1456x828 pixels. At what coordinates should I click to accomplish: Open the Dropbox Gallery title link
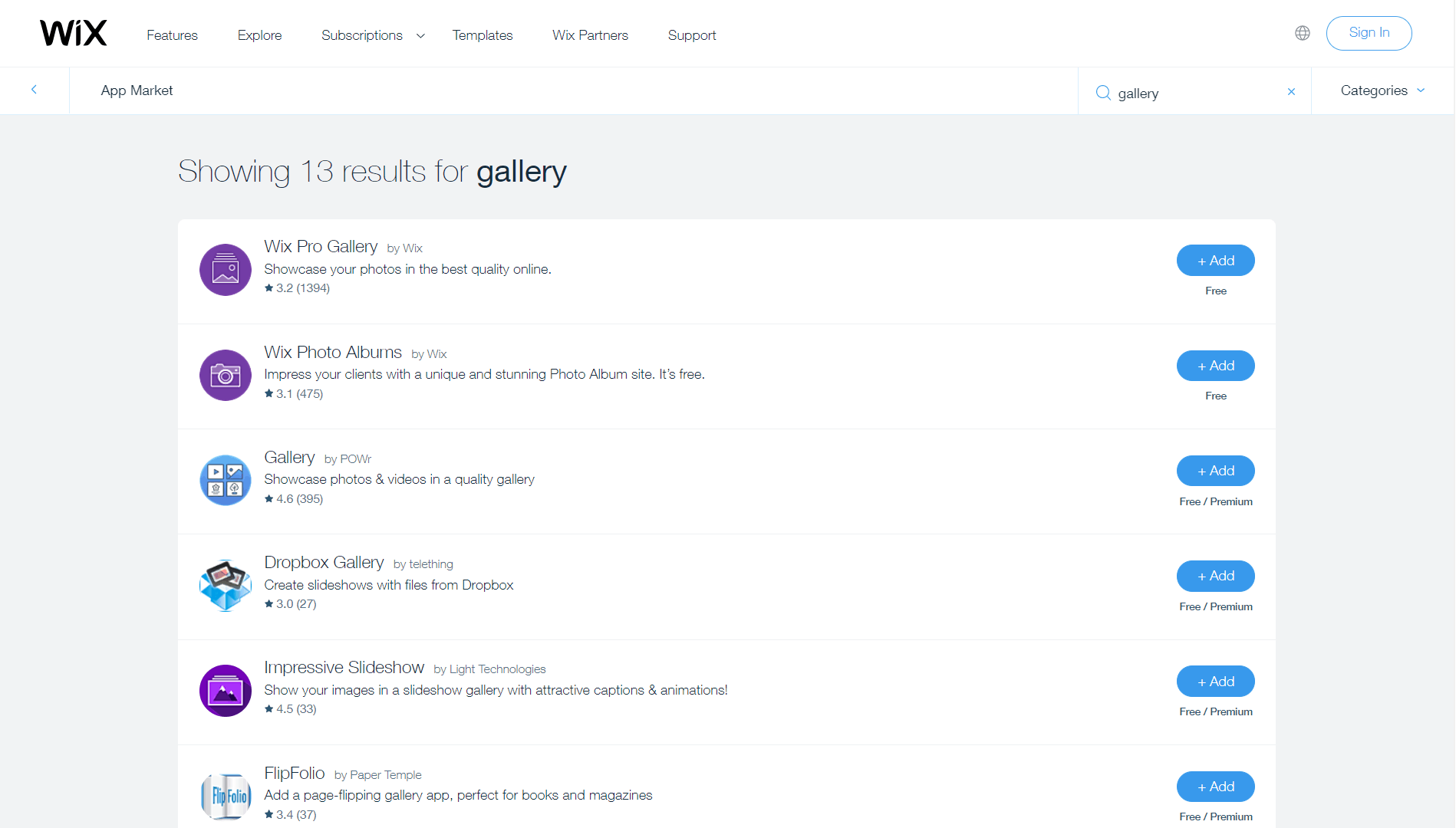(324, 562)
